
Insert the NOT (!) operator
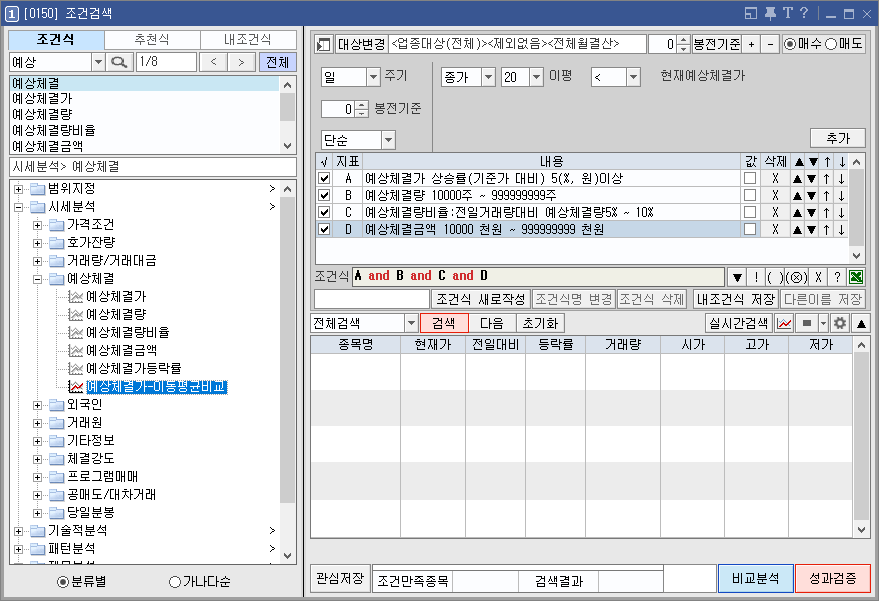click(756, 276)
